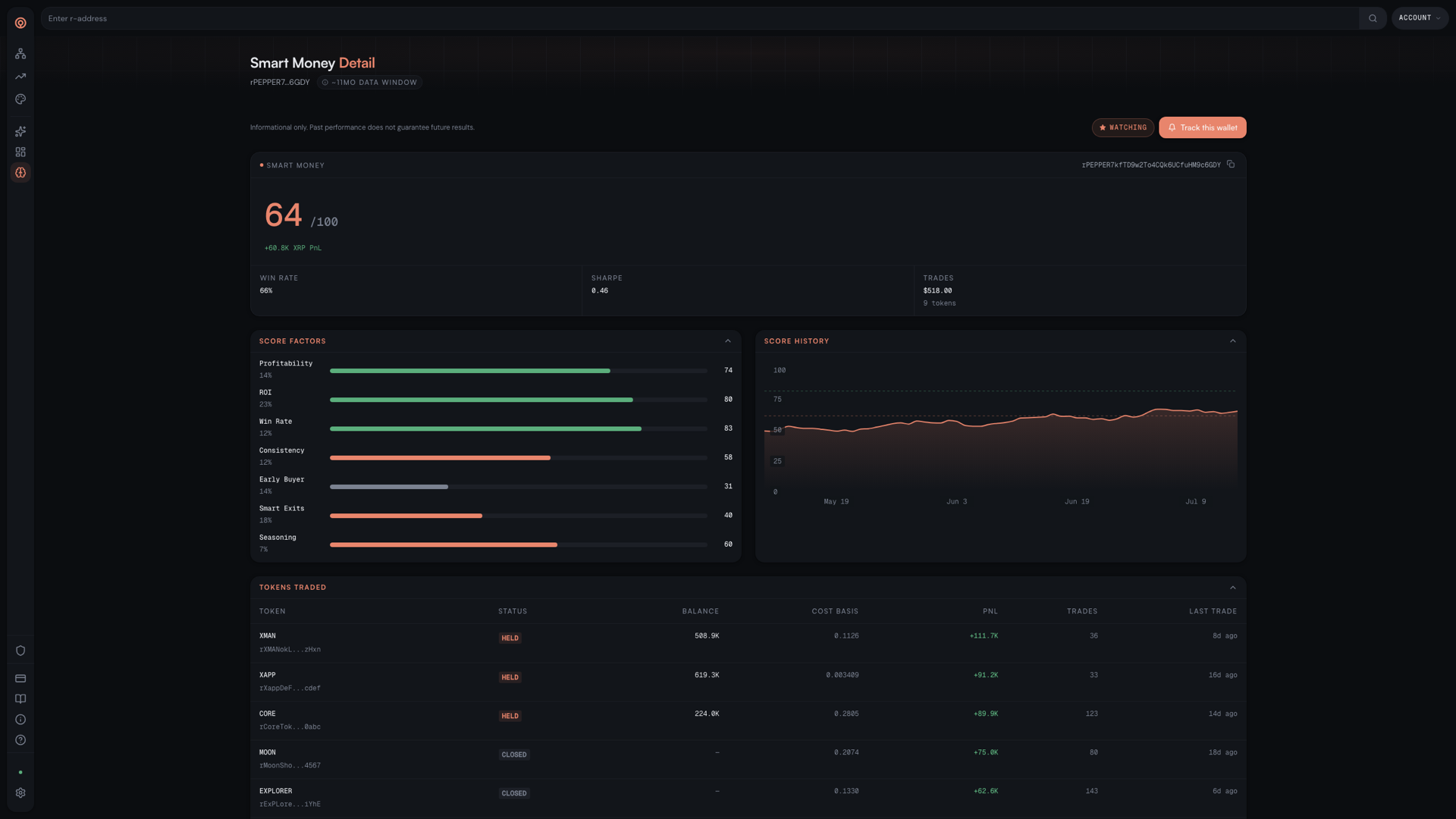The width and height of the screenshot is (1456, 819).
Task: Click the ROI score bar
Action: pyautogui.click(x=519, y=400)
